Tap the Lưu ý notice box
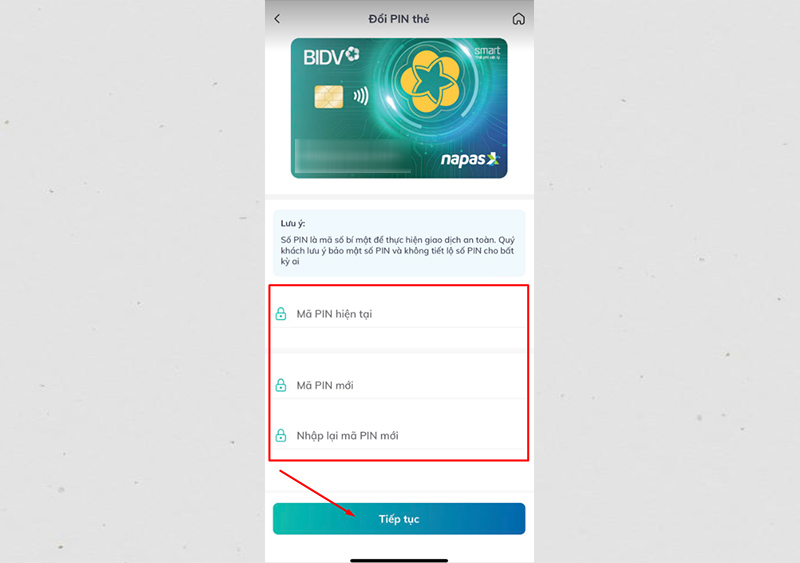The image size is (800, 563). coord(399,243)
